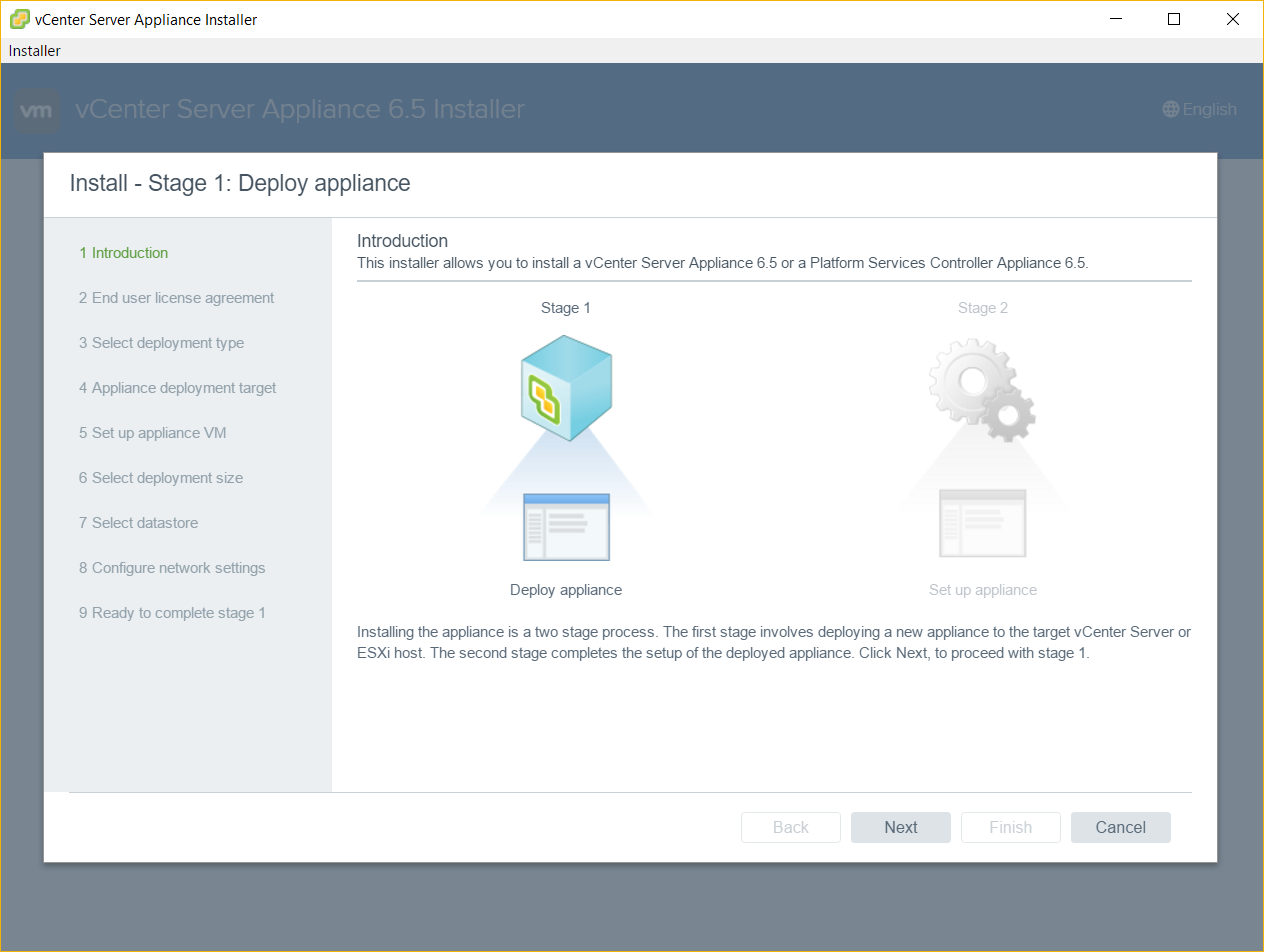1264x952 pixels.
Task: Click the globe icon next to English
Action: (x=1171, y=110)
